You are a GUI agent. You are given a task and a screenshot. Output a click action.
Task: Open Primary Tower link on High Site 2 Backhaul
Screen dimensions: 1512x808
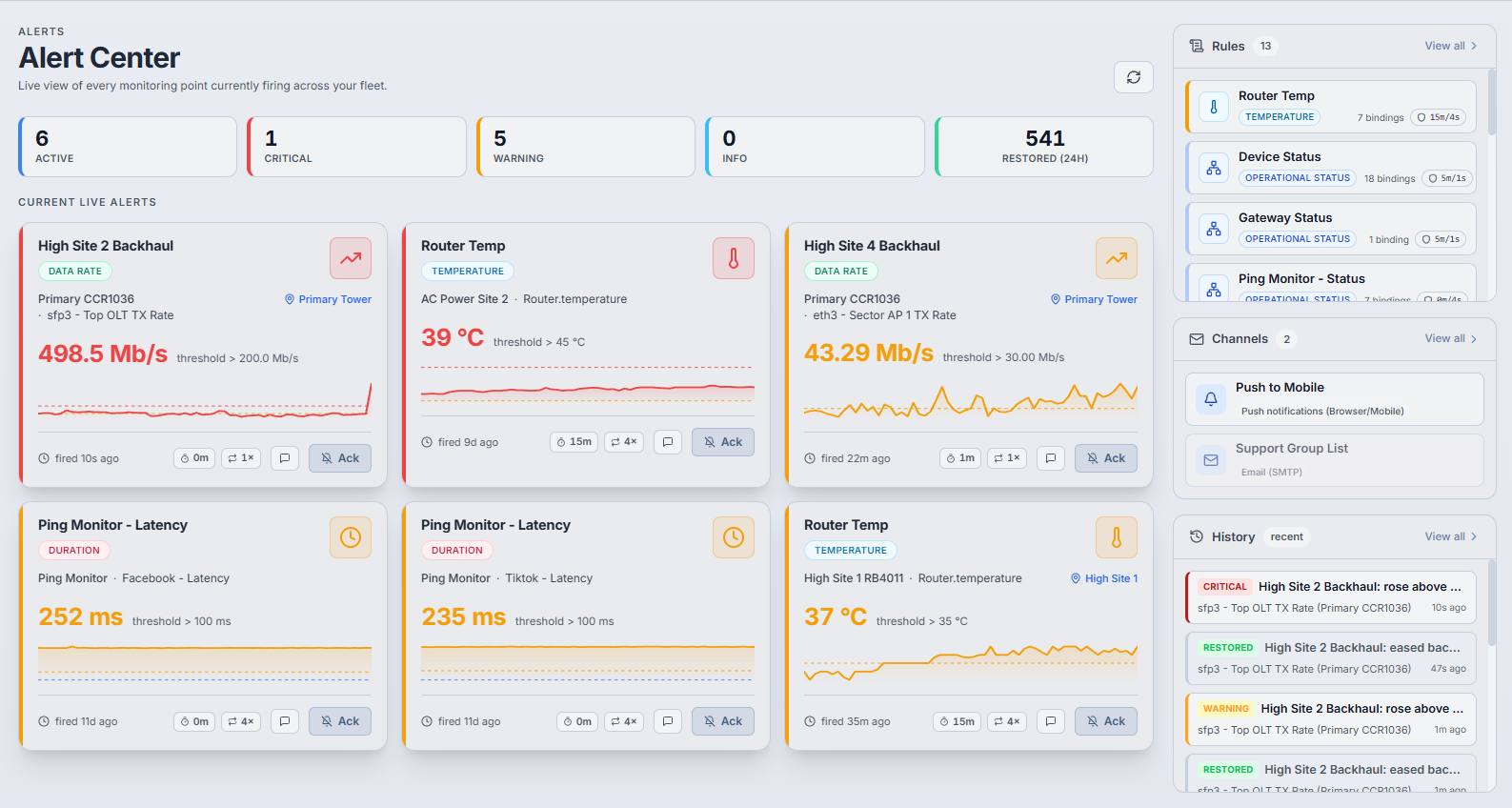pos(328,299)
